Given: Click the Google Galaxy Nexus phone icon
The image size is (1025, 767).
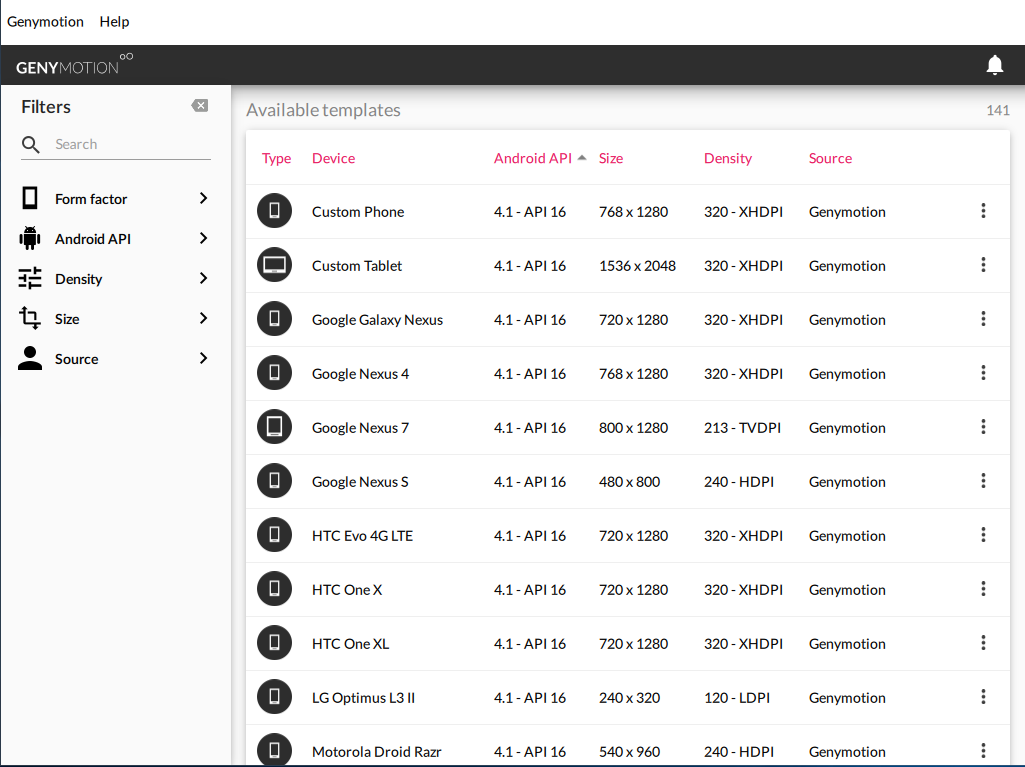Looking at the screenshot, I should (275, 318).
